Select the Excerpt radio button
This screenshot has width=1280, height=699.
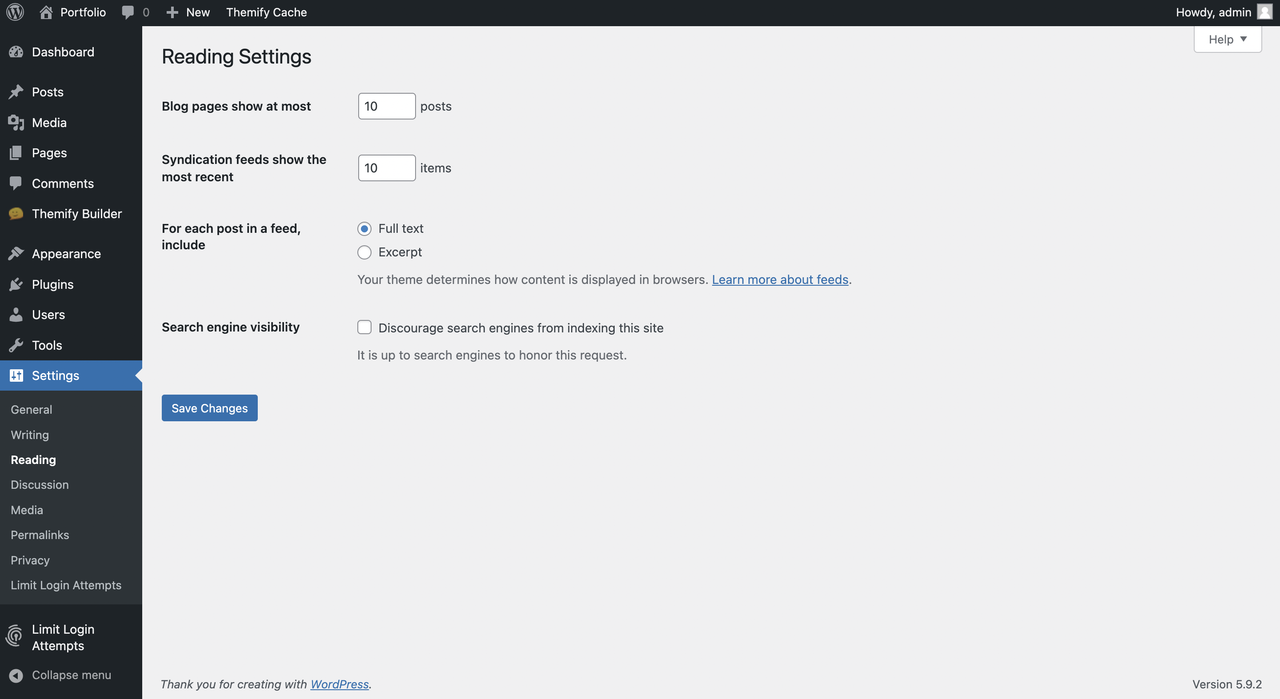tap(365, 253)
